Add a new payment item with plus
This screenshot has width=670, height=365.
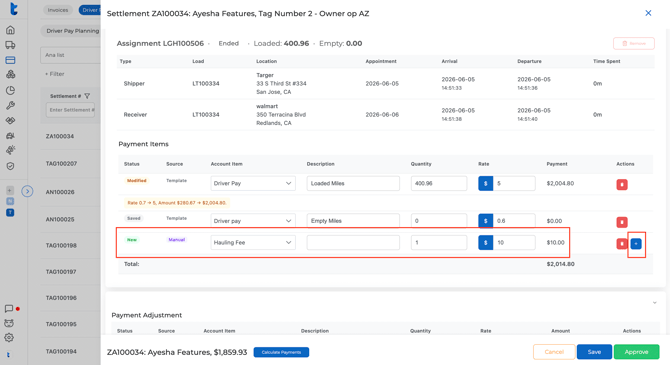pos(636,244)
